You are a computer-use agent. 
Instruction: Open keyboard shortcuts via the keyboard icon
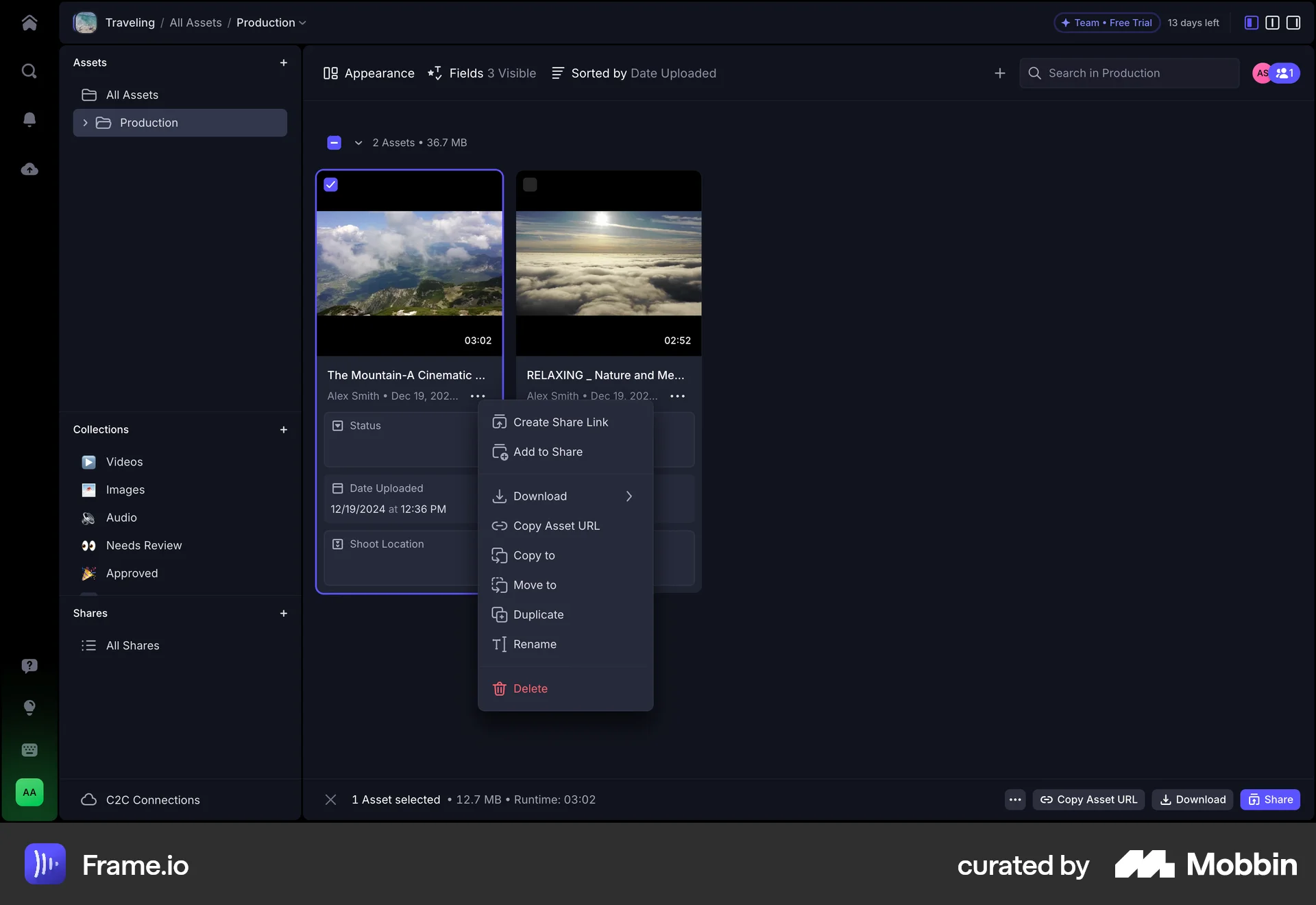coord(29,750)
